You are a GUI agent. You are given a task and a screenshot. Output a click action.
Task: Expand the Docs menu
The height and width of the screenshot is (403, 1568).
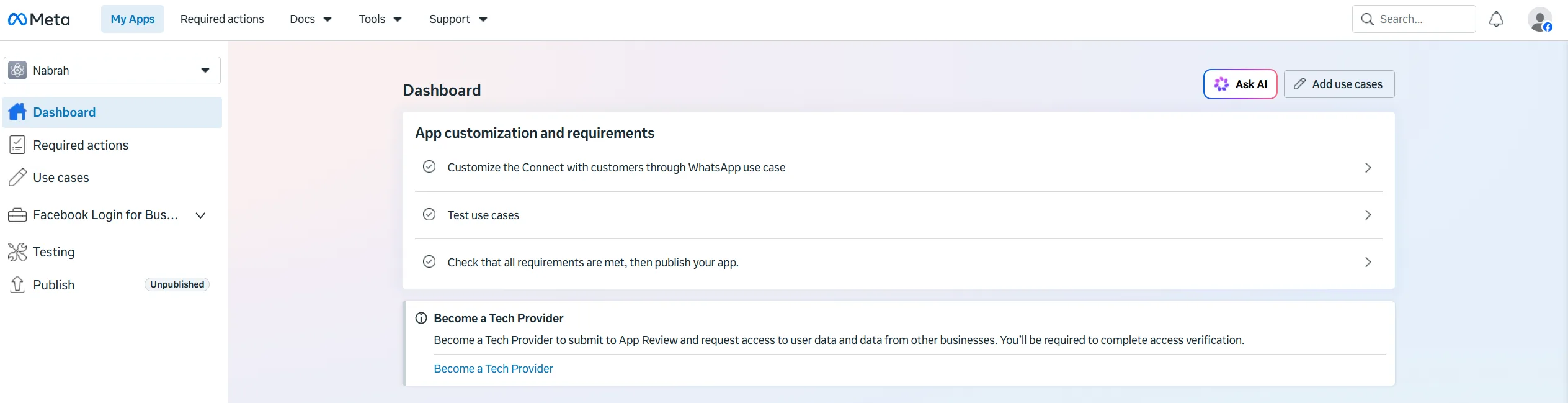pos(311,19)
